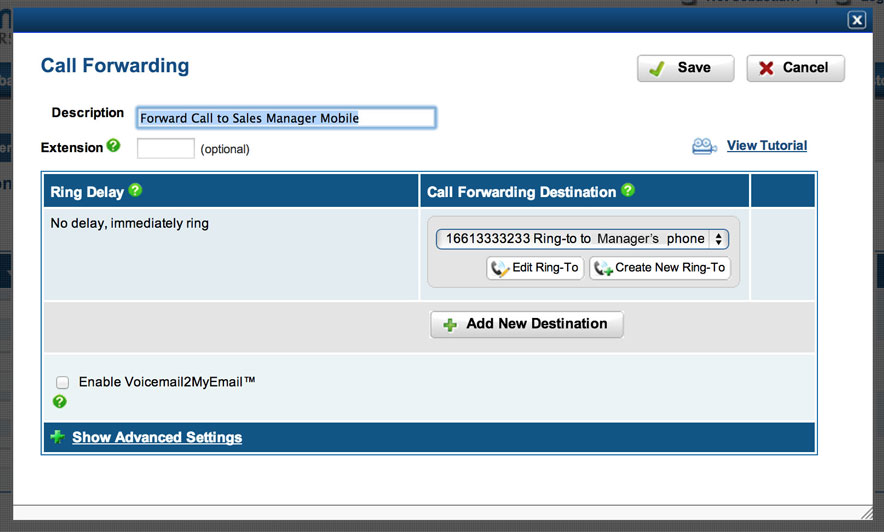Show Advanced Settings link
Viewport: 884px width, 532px height.
point(157,437)
